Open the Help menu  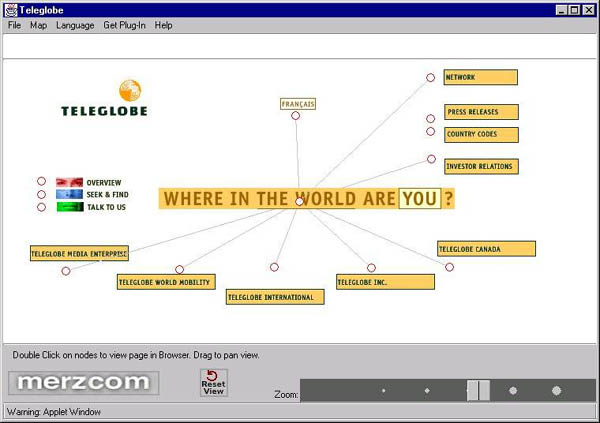point(163,25)
